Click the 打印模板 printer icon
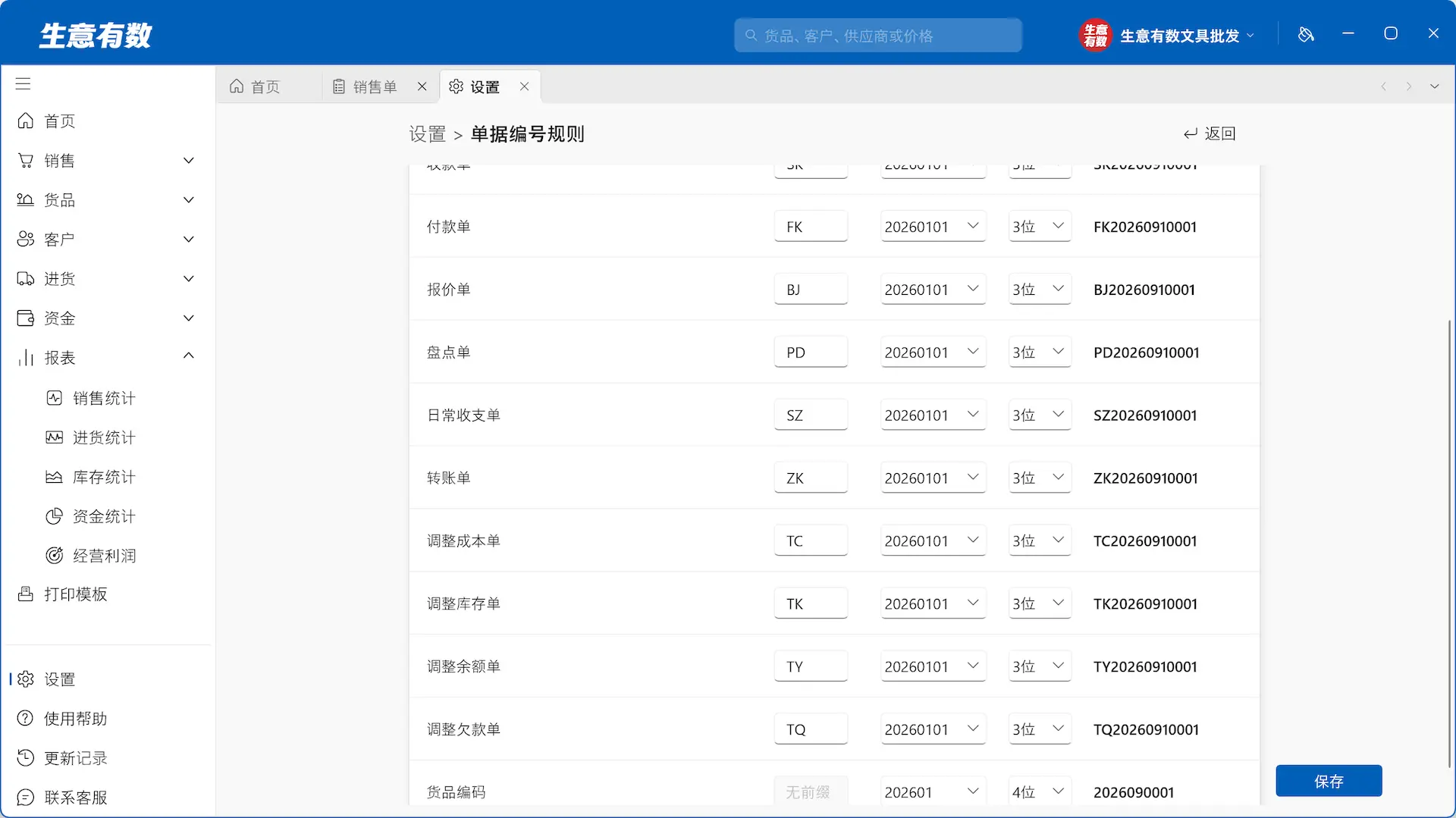Viewport: 1456px width, 818px height. click(x=26, y=594)
